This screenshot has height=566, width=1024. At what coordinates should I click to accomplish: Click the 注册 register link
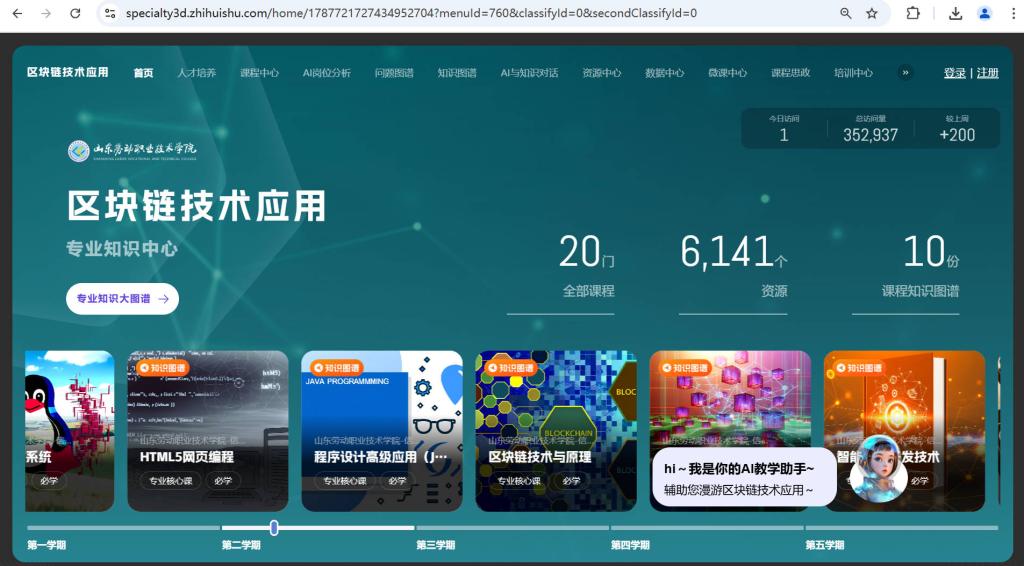(x=987, y=72)
